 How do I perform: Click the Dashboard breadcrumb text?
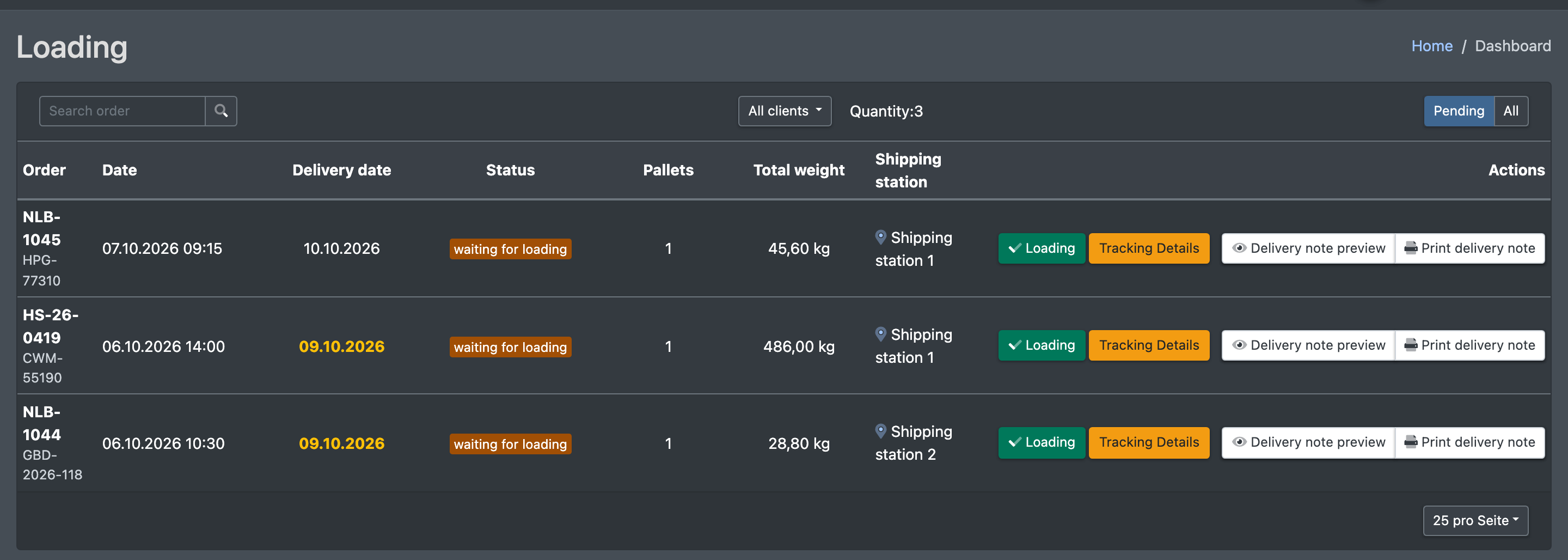(1512, 46)
